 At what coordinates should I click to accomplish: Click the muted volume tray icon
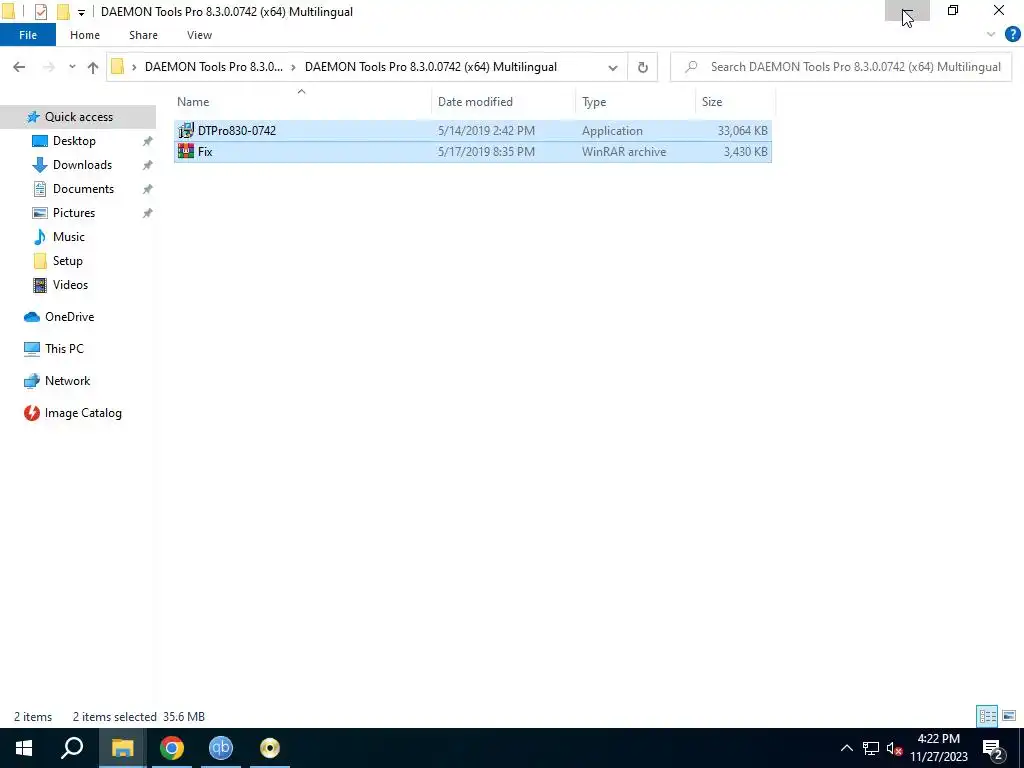click(x=894, y=748)
